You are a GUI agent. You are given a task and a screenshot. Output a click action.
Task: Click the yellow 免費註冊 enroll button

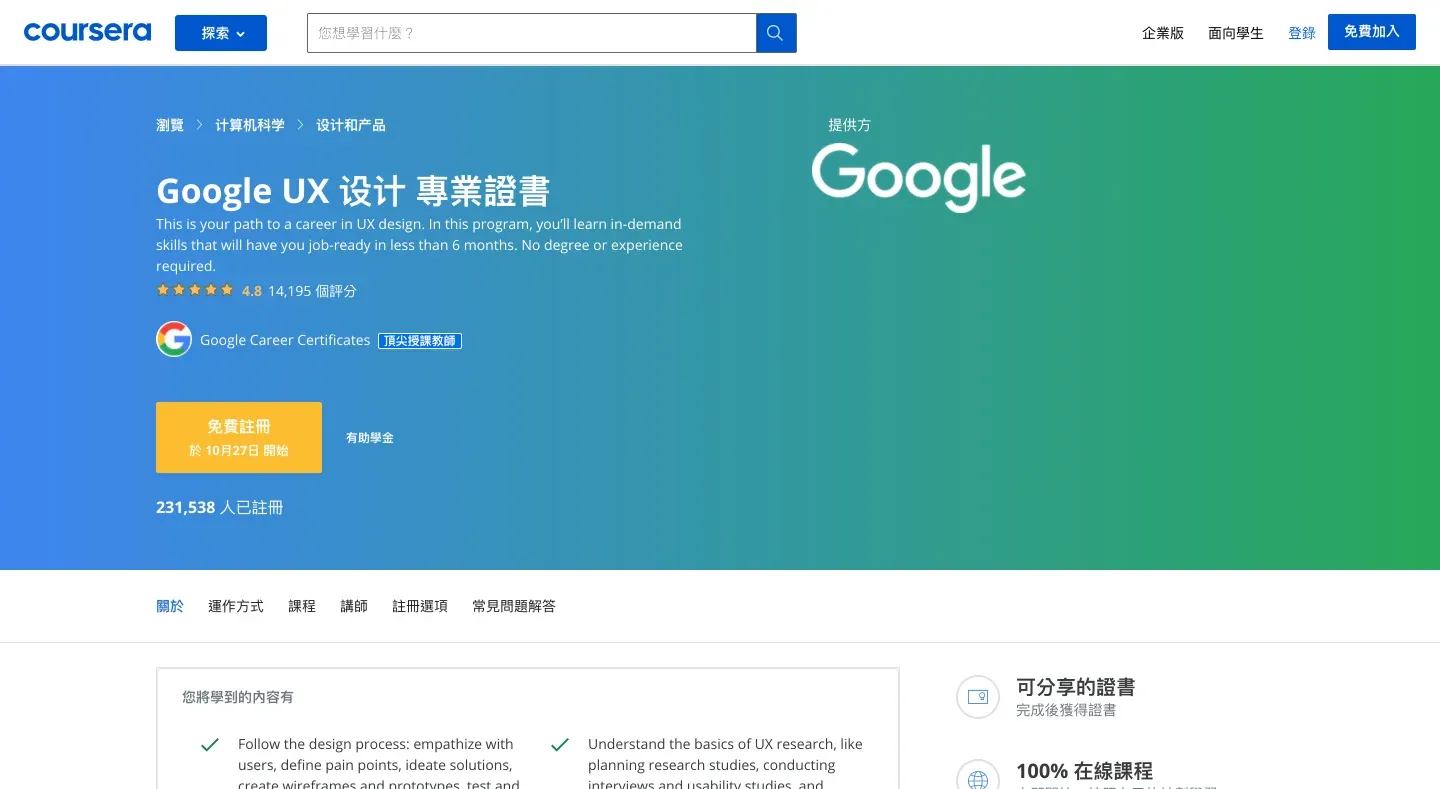[x=239, y=437]
